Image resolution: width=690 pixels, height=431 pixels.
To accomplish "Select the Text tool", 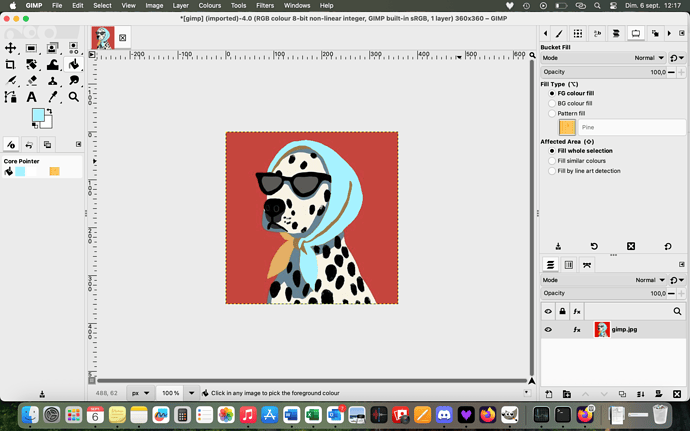I will click(x=31, y=97).
